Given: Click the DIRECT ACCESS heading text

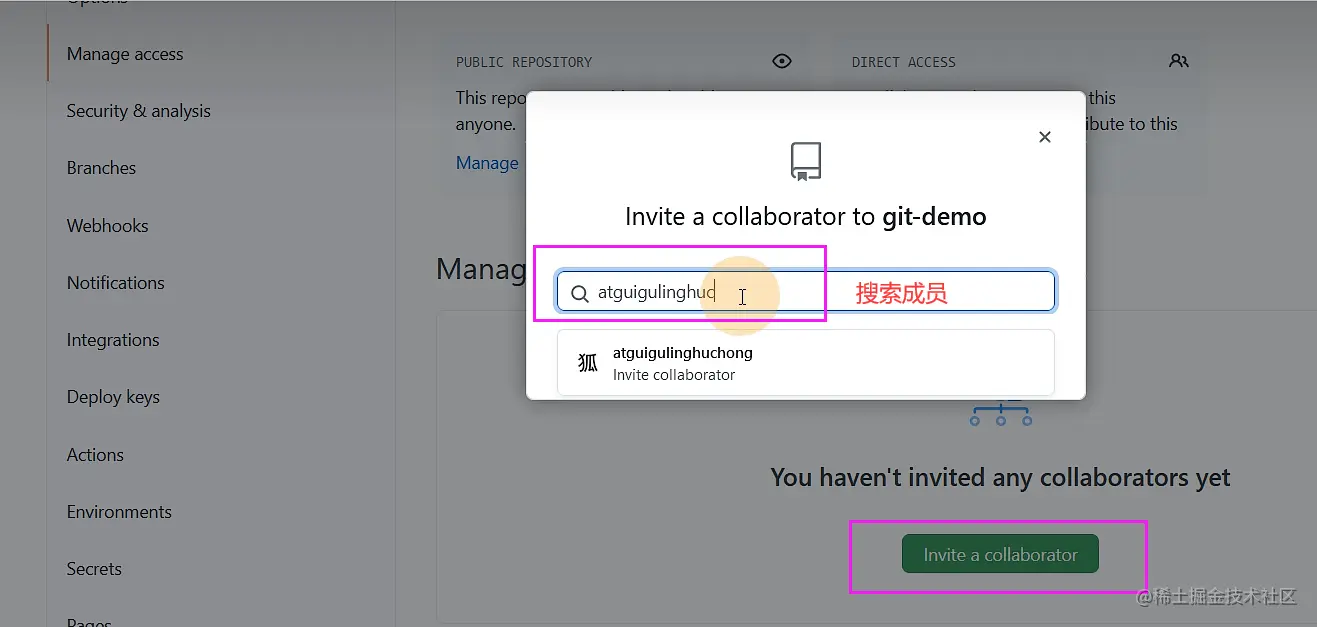Looking at the screenshot, I should [x=904, y=62].
